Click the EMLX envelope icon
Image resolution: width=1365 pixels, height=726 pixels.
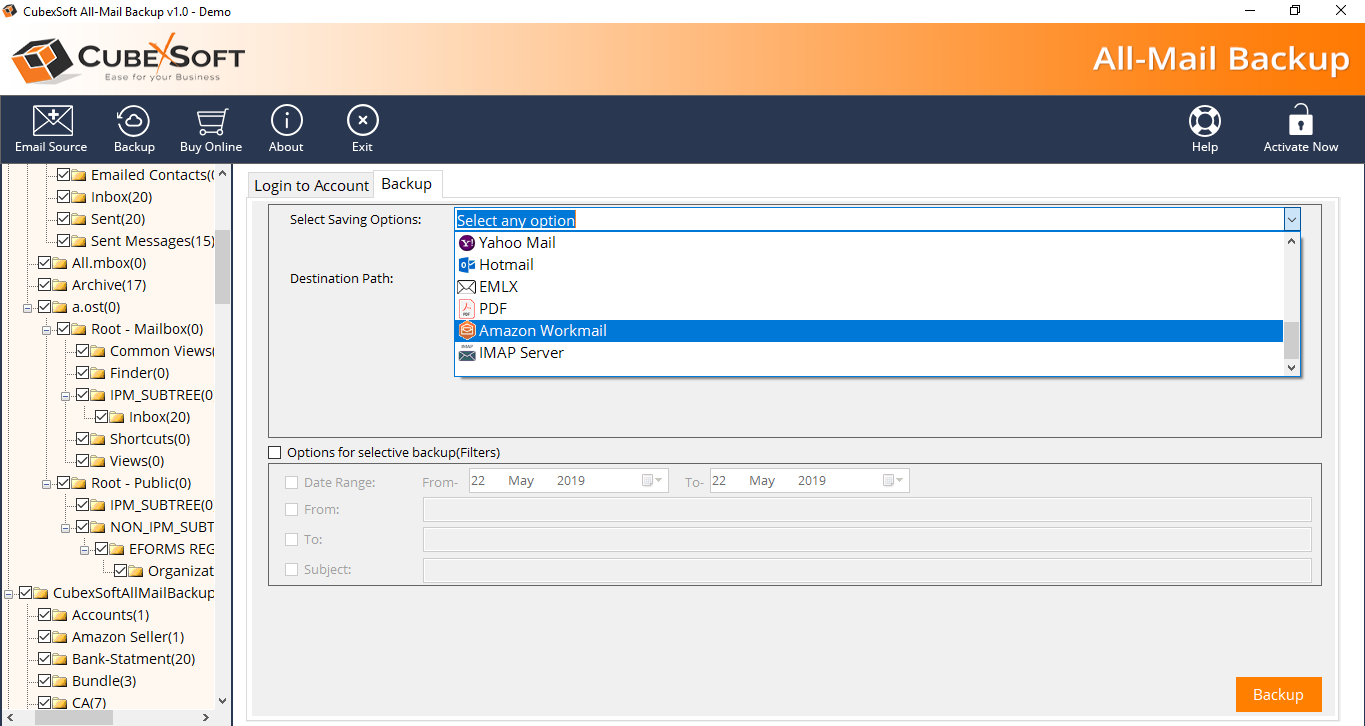coord(466,286)
